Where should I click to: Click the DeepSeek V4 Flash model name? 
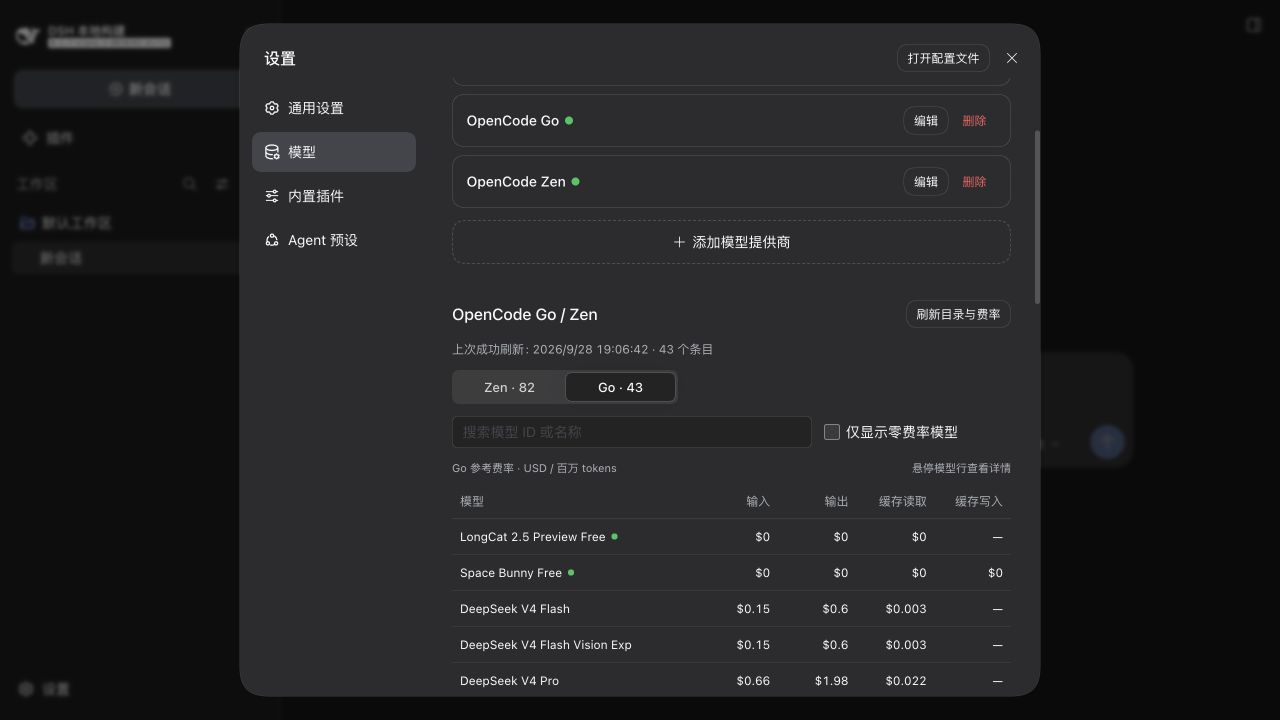[515, 609]
